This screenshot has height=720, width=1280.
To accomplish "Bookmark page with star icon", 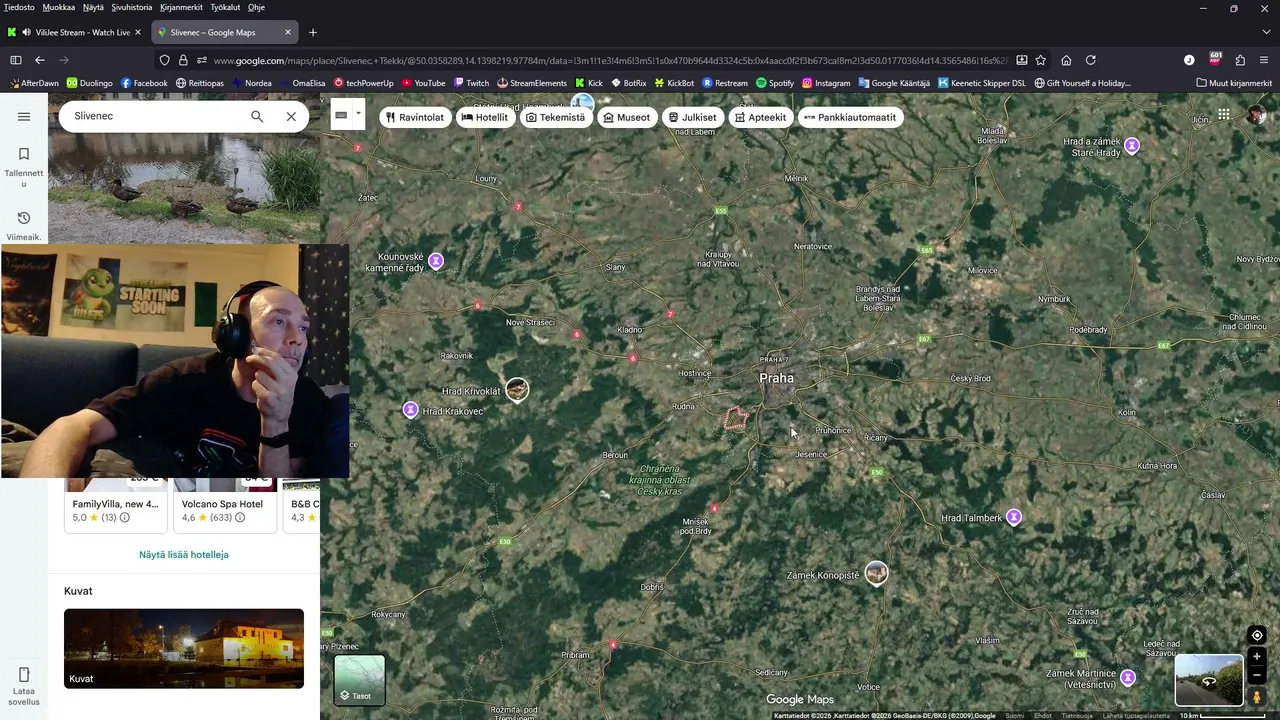I will pyautogui.click(x=1041, y=60).
